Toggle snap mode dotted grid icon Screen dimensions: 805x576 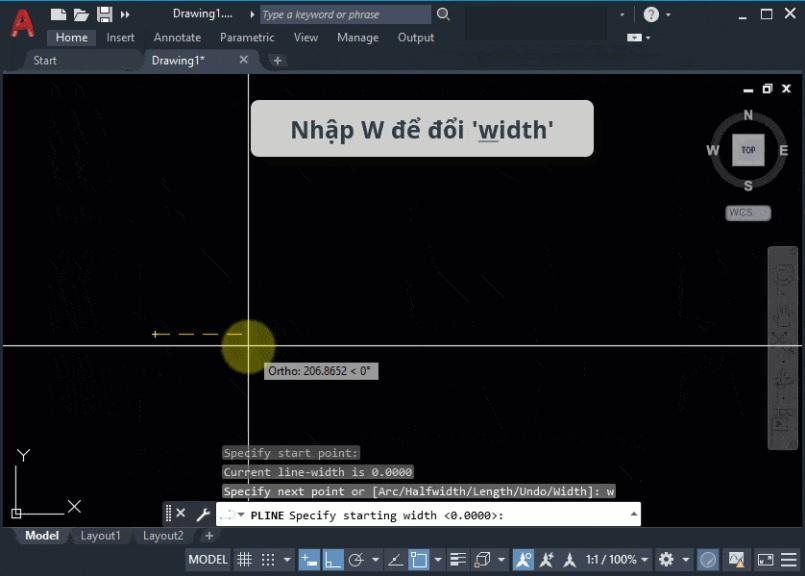268,559
